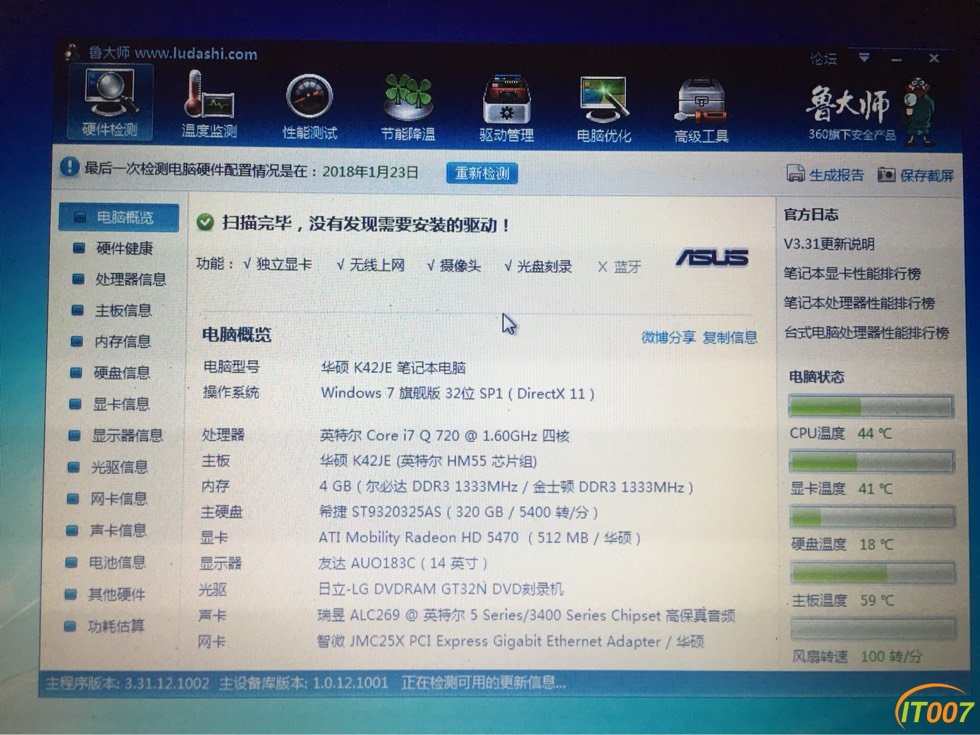Image resolution: width=980 pixels, height=735 pixels.
Task: Click the 复制信息 copy info link
Action: click(x=729, y=338)
